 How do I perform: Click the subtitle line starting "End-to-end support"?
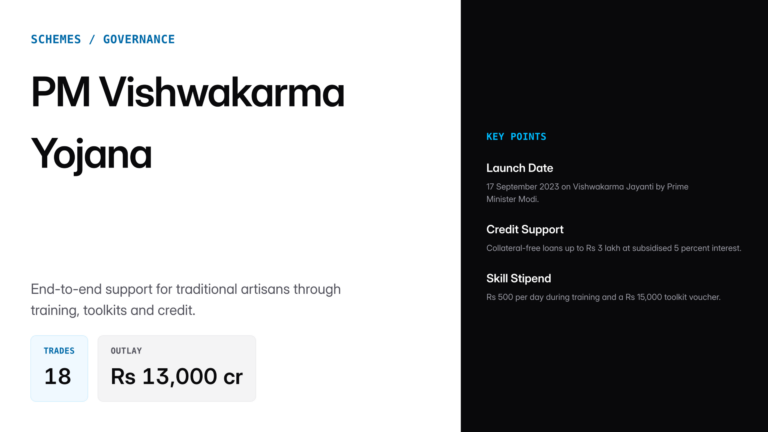click(x=186, y=289)
